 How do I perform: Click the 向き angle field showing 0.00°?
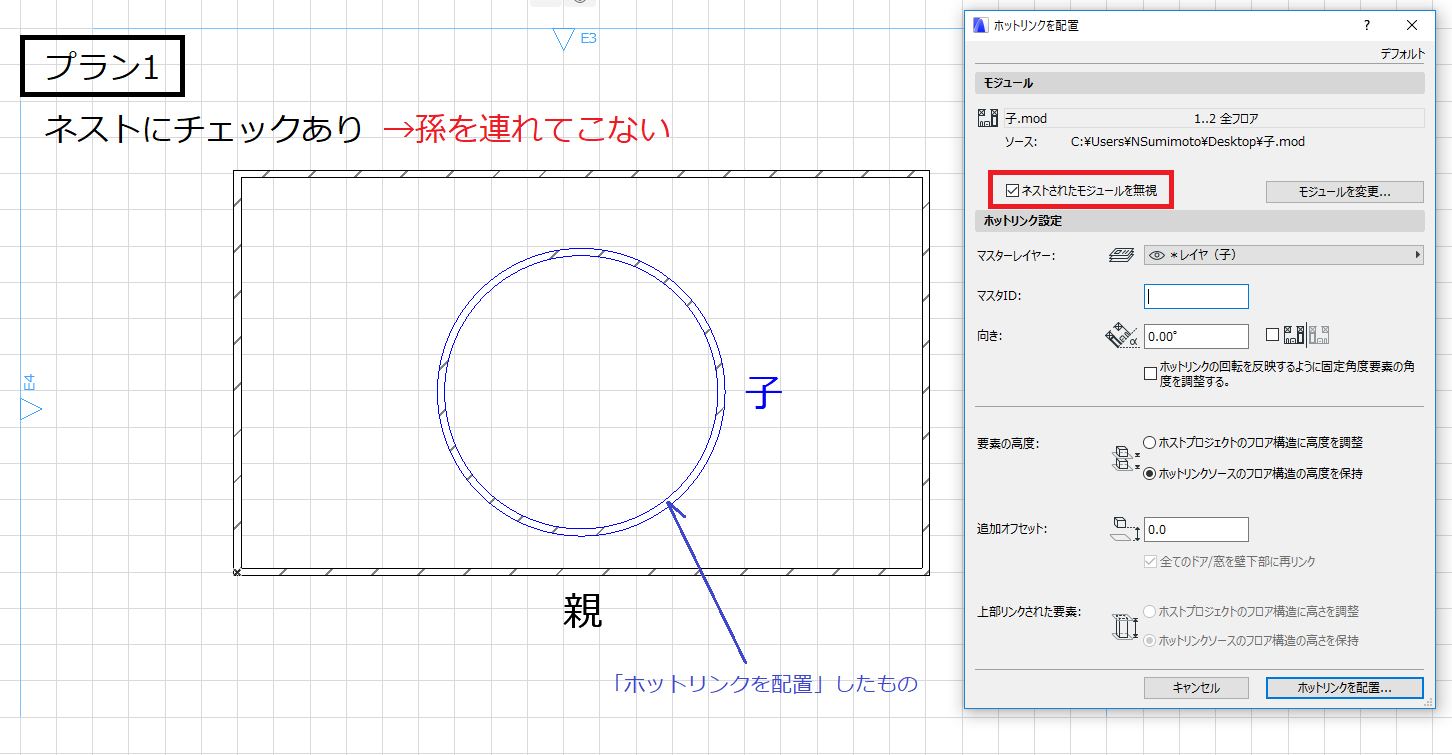(x=1196, y=337)
